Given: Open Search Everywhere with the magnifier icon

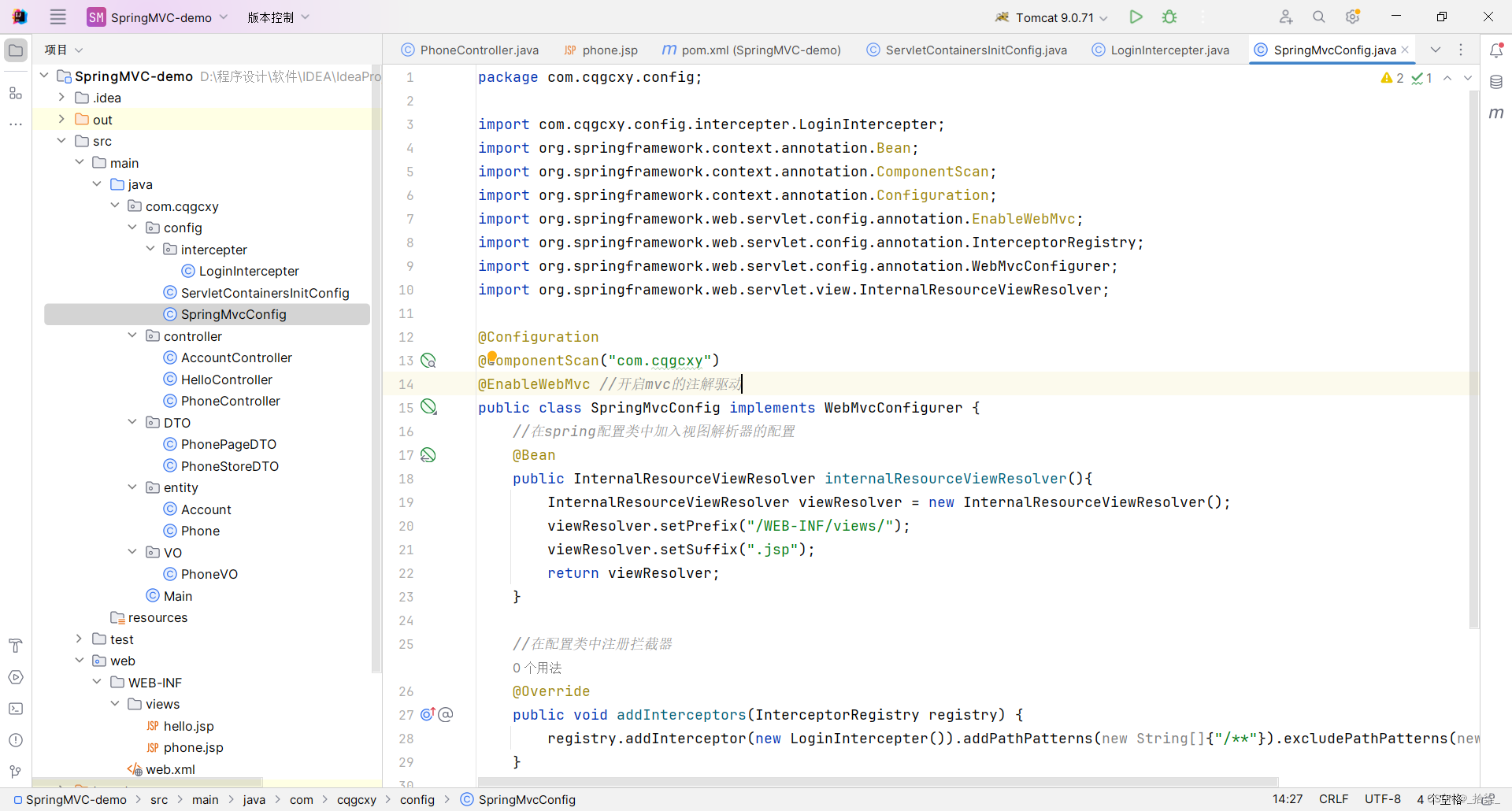Looking at the screenshot, I should [1318, 16].
